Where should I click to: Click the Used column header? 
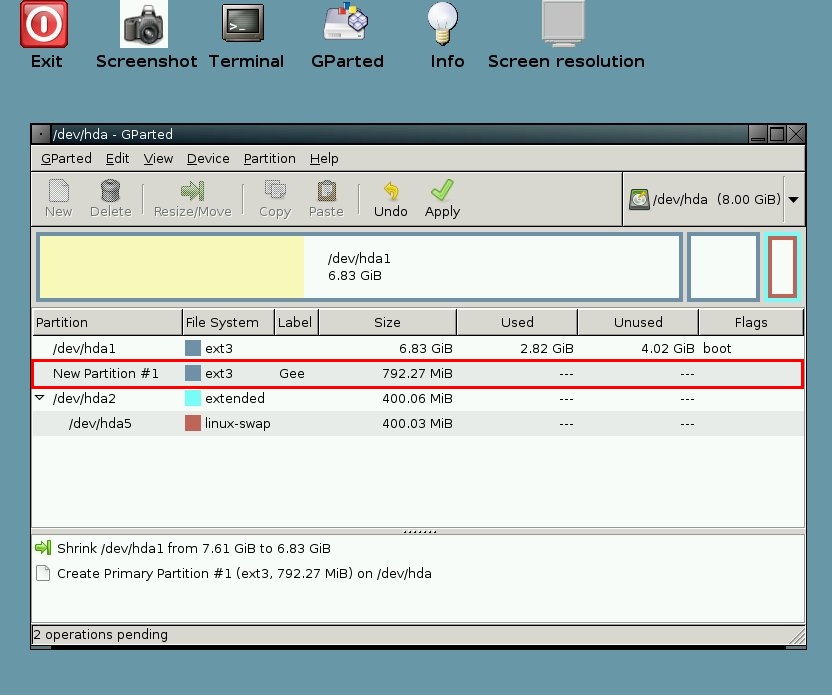coord(517,322)
